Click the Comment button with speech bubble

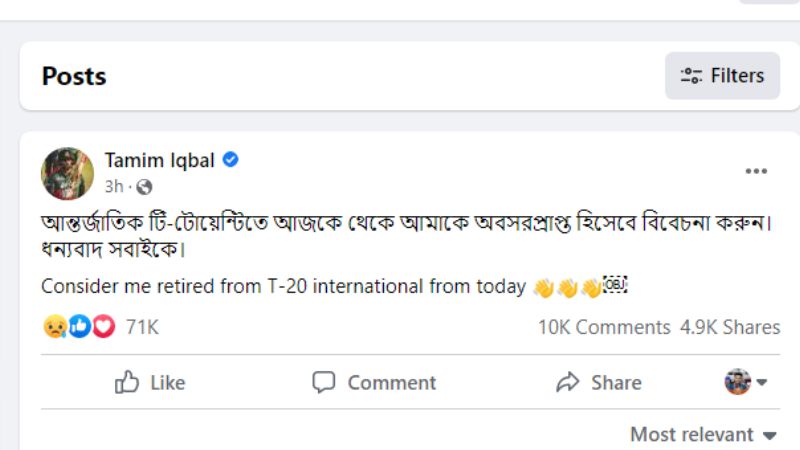pos(374,382)
